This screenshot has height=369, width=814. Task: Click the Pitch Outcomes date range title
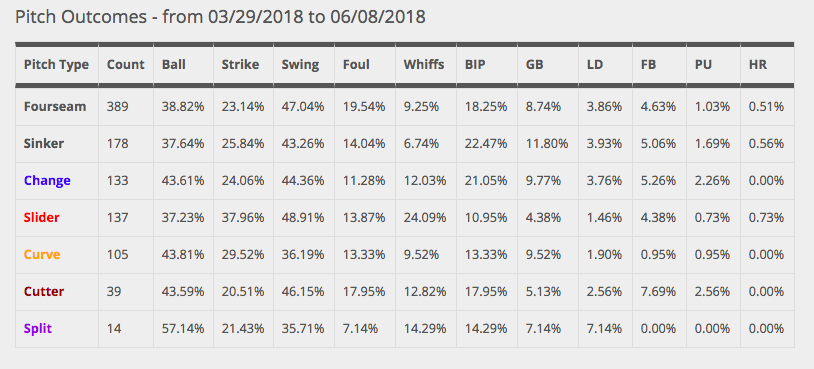(220, 17)
